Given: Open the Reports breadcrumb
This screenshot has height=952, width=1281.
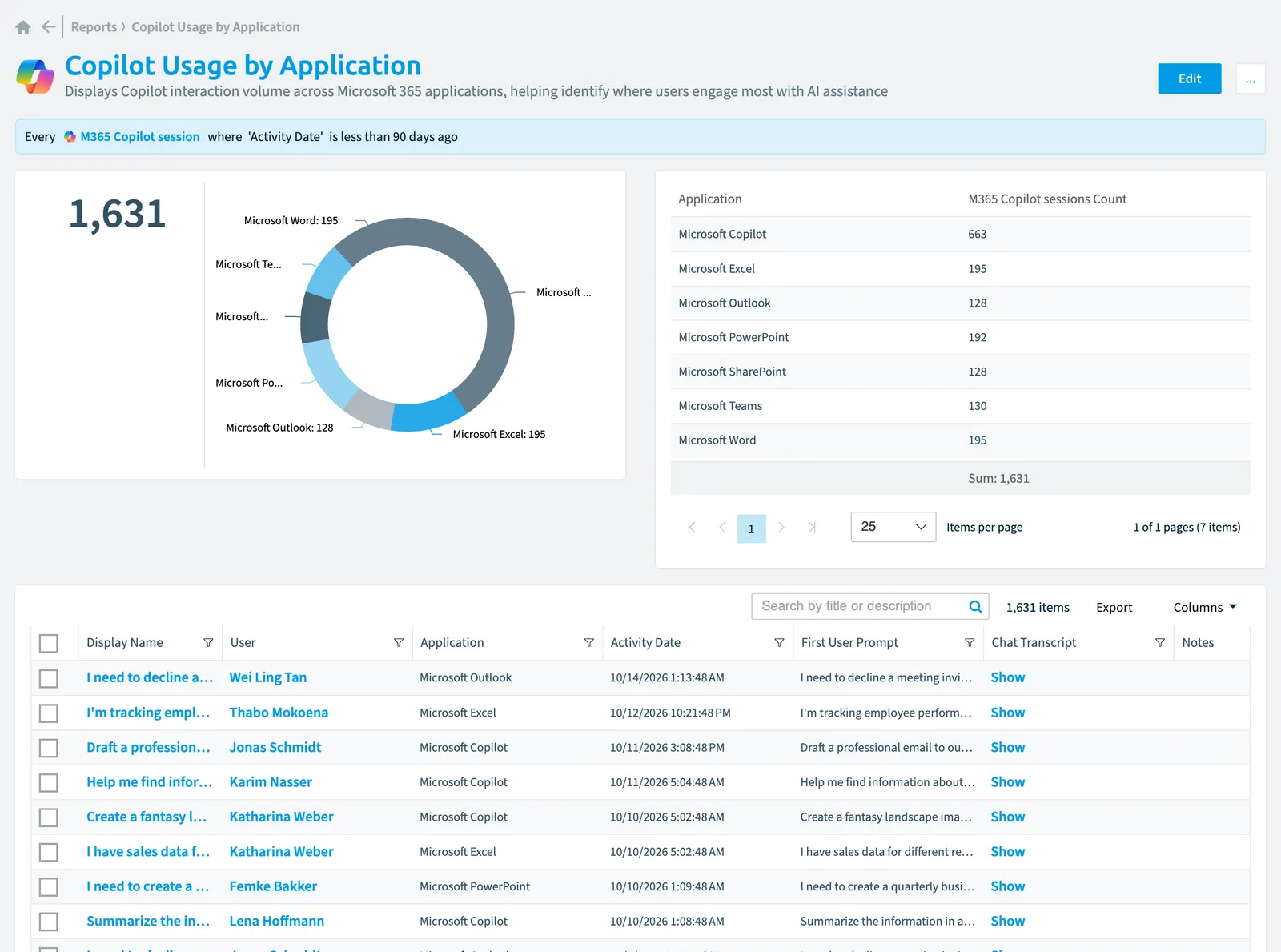Looking at the screenshot, I should pos(94,27).
